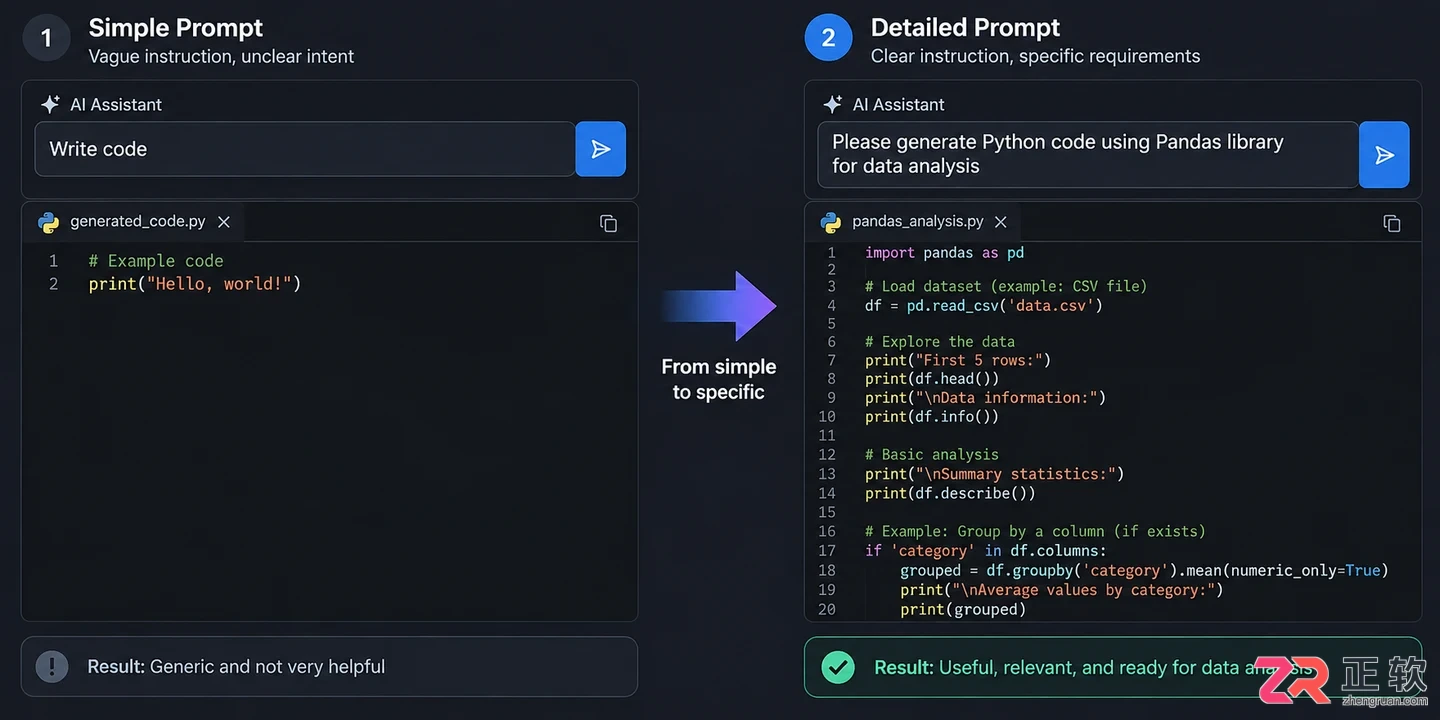This screenshot has height=720, width=1440.
Task: Focus the "Write code" prompt field
Action: coord(305,149)
